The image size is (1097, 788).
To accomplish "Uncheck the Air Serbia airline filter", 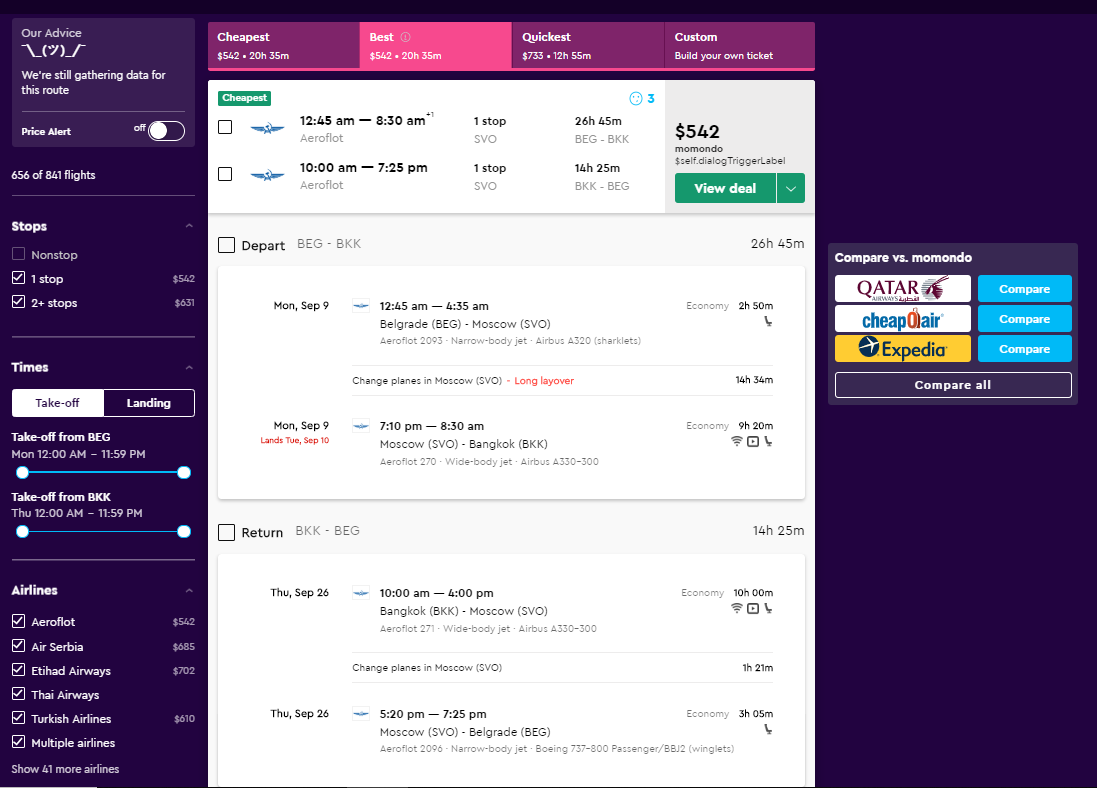I will tap(19, 646).
